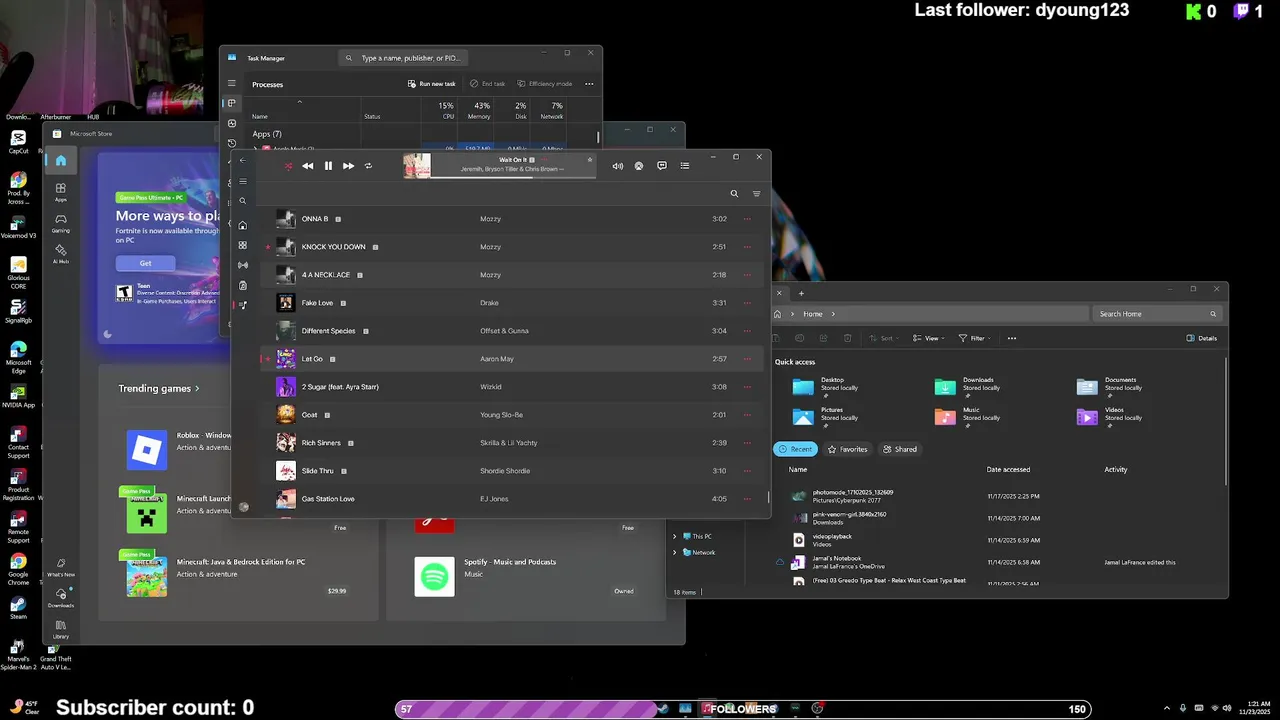Open See more options in File Explorer

[1012, 338]
